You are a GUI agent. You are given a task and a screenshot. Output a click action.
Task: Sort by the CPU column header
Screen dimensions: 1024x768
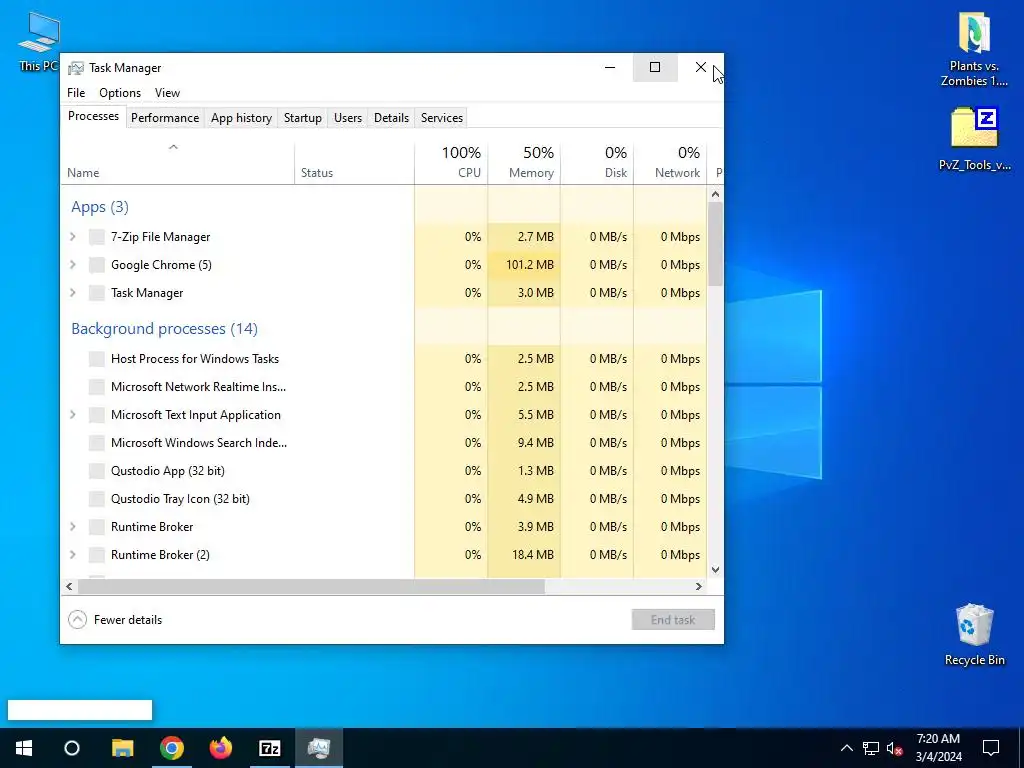point(451,163)
